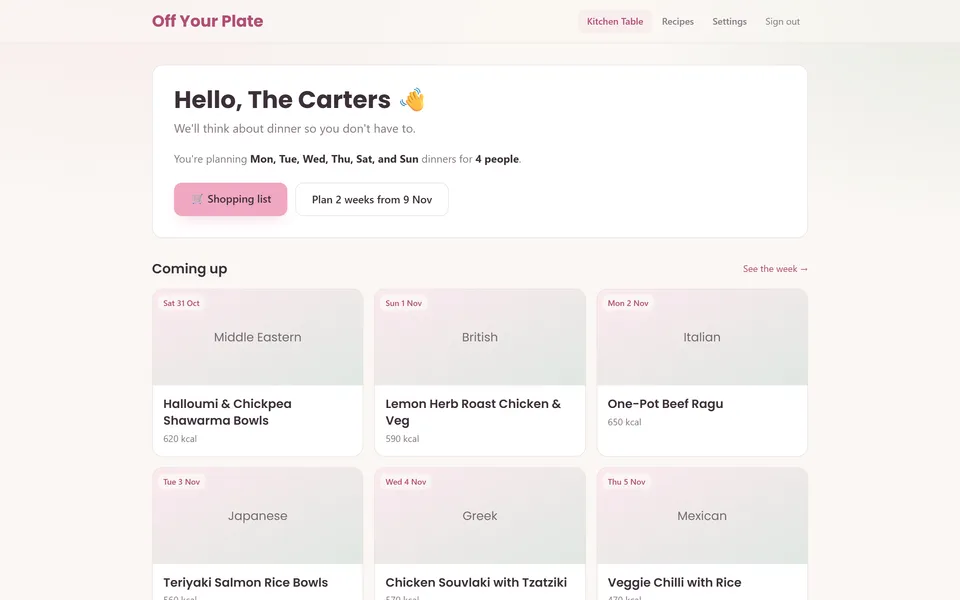Select Lemon Herb Roast Chicken & Veg title

[x=473, y=412]
